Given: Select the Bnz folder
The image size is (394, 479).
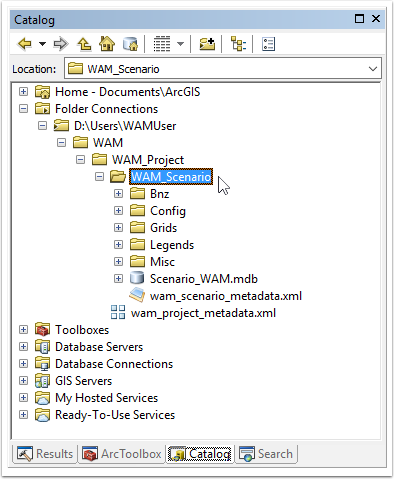Looking at the screenshot, I should [160, 194].
